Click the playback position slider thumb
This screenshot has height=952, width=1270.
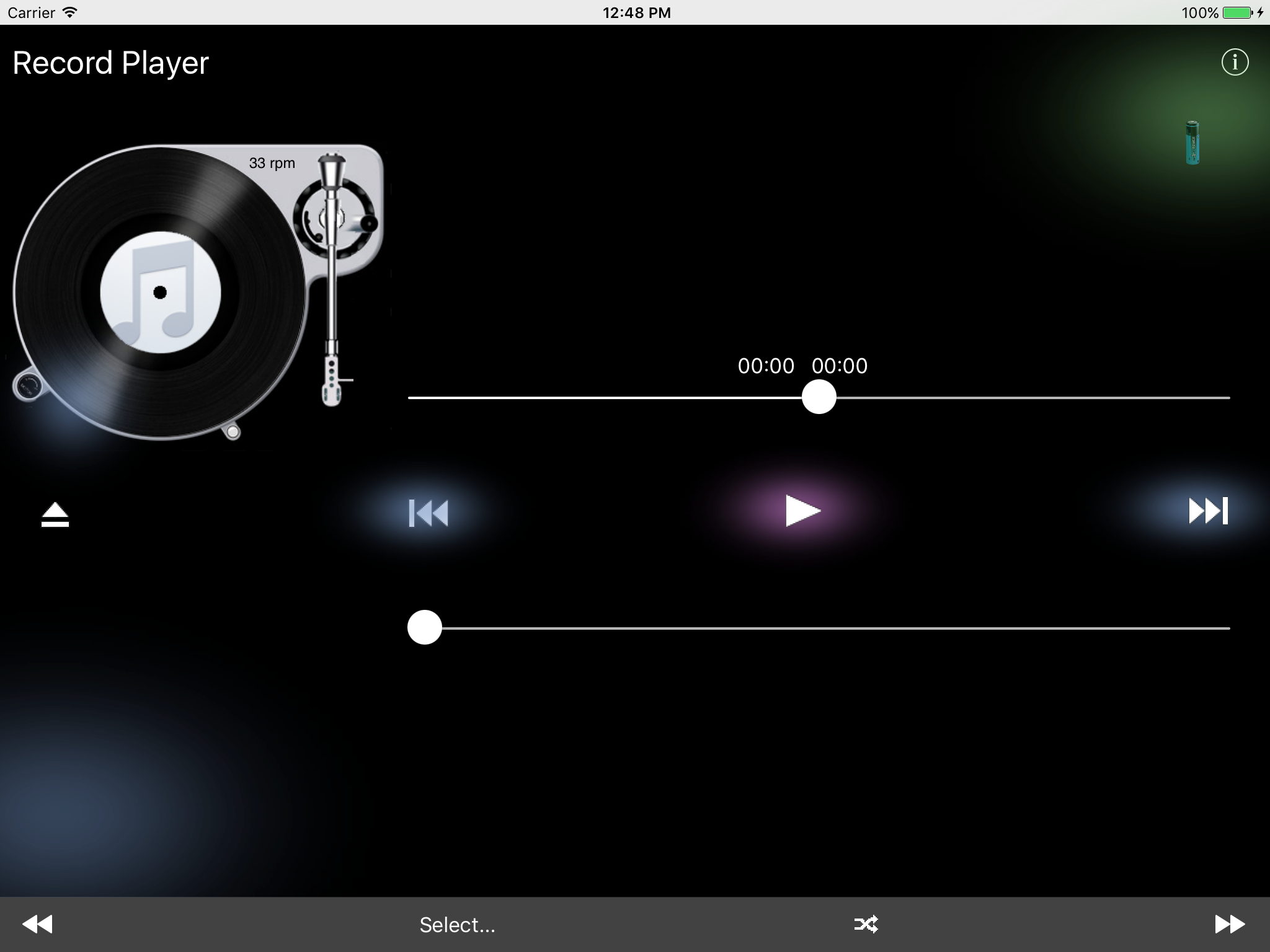tap(819, 397)
